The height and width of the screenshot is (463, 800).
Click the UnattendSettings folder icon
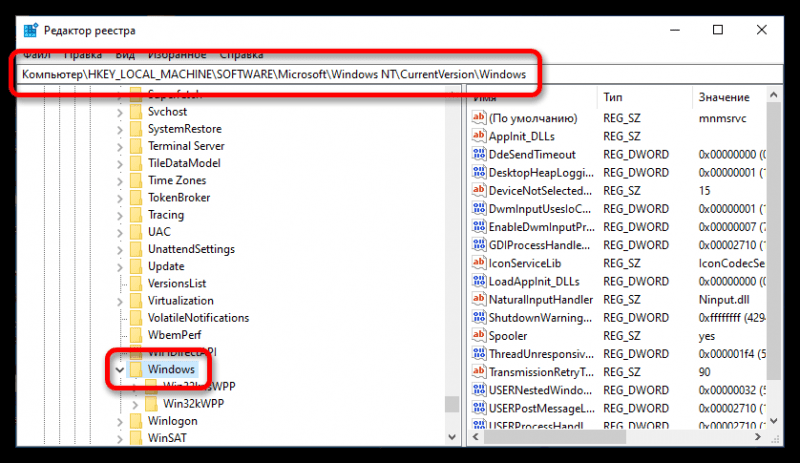136,249
